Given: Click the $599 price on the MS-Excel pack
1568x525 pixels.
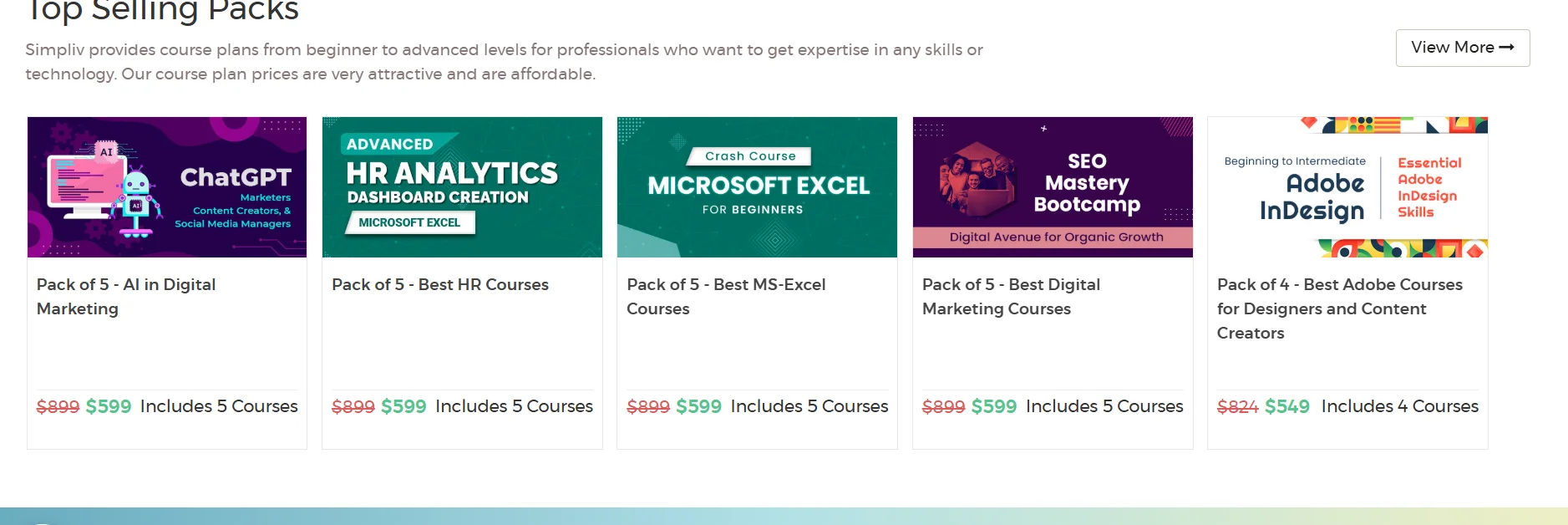Looking at the screenshot, I should click(698, 406).
